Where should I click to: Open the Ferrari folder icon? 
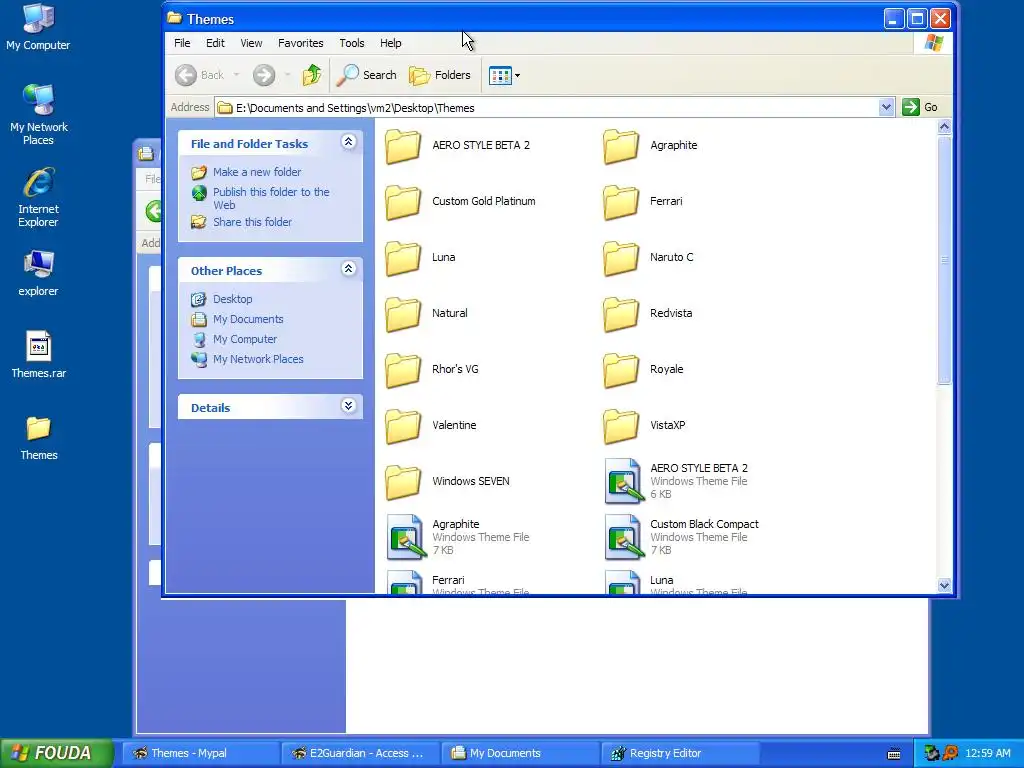pos(620,202)
